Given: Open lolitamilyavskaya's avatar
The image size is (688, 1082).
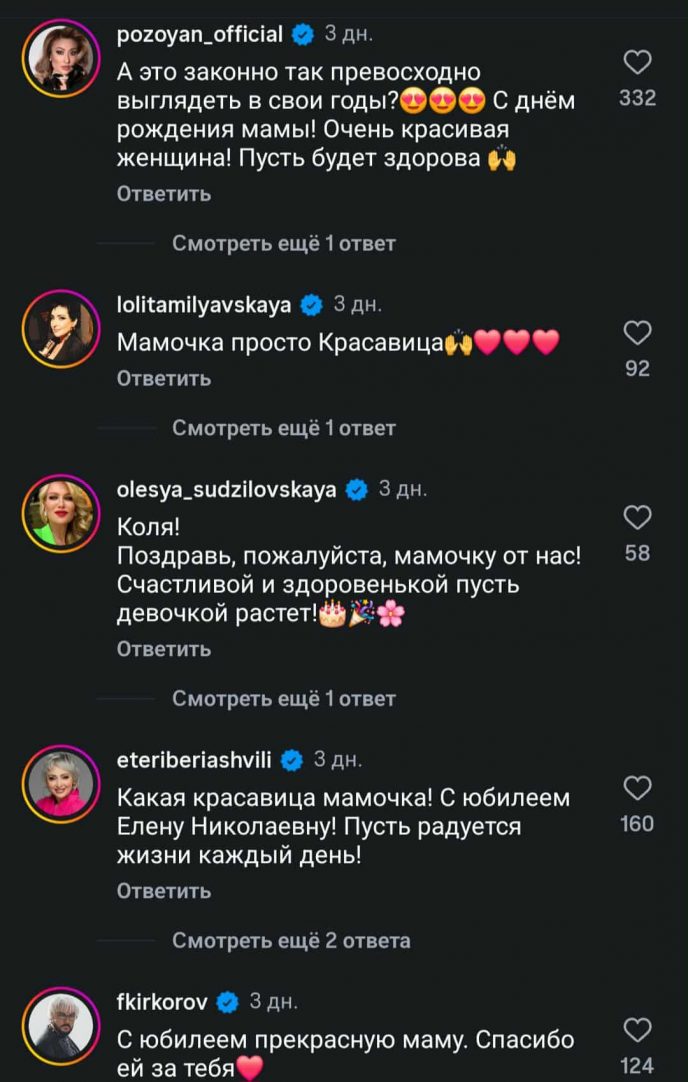Looking at the screenshot, I should click(x=58, y=329).
